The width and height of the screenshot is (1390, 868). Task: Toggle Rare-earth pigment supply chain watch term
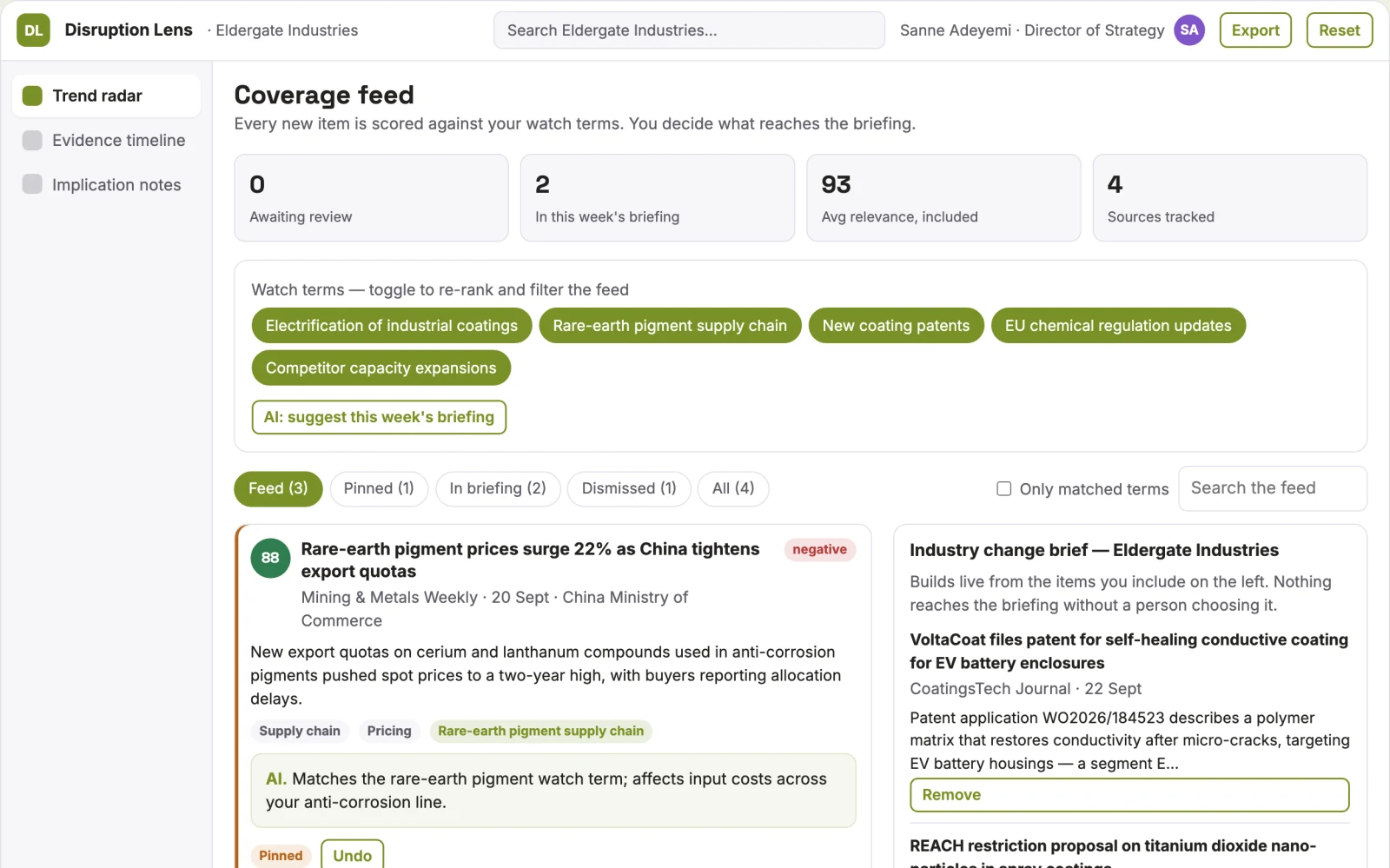pos(670,326)
